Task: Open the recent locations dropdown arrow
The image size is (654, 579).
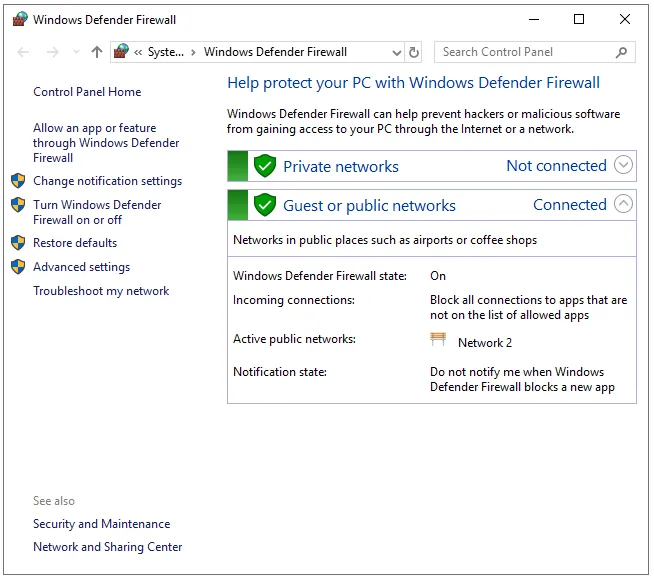Action: pyautogui.click(x=75, y=52)
